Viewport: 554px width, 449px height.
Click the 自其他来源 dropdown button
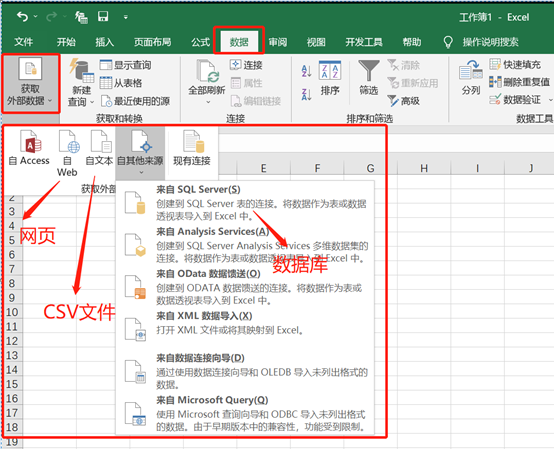pyautogui.click(x=140, y=153)
